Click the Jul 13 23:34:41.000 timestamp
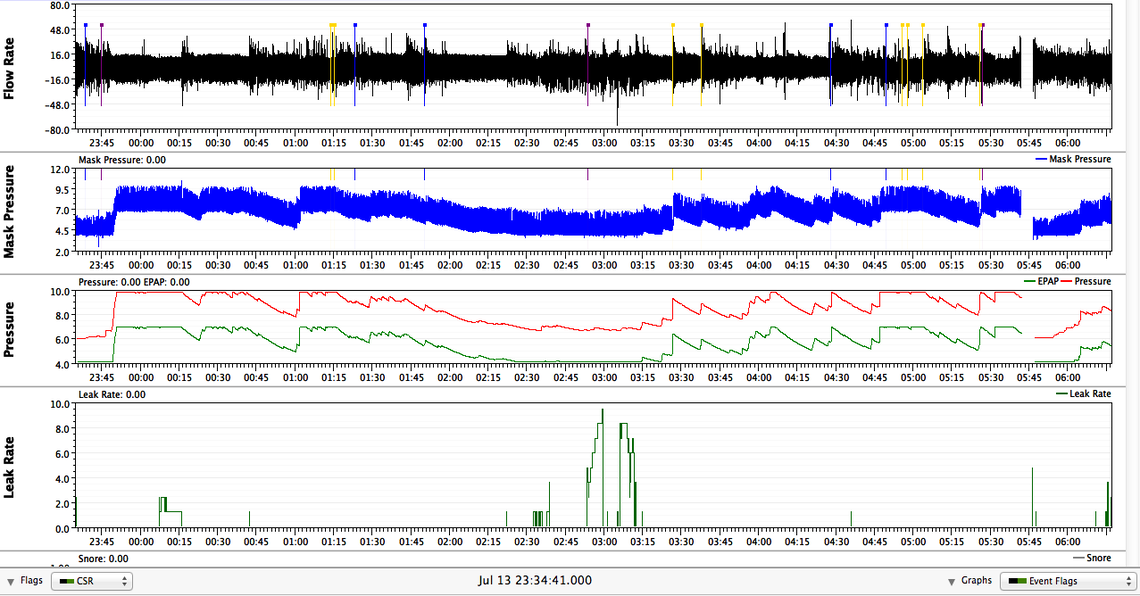Screen dimensions: 1140x596 point(534,581)
